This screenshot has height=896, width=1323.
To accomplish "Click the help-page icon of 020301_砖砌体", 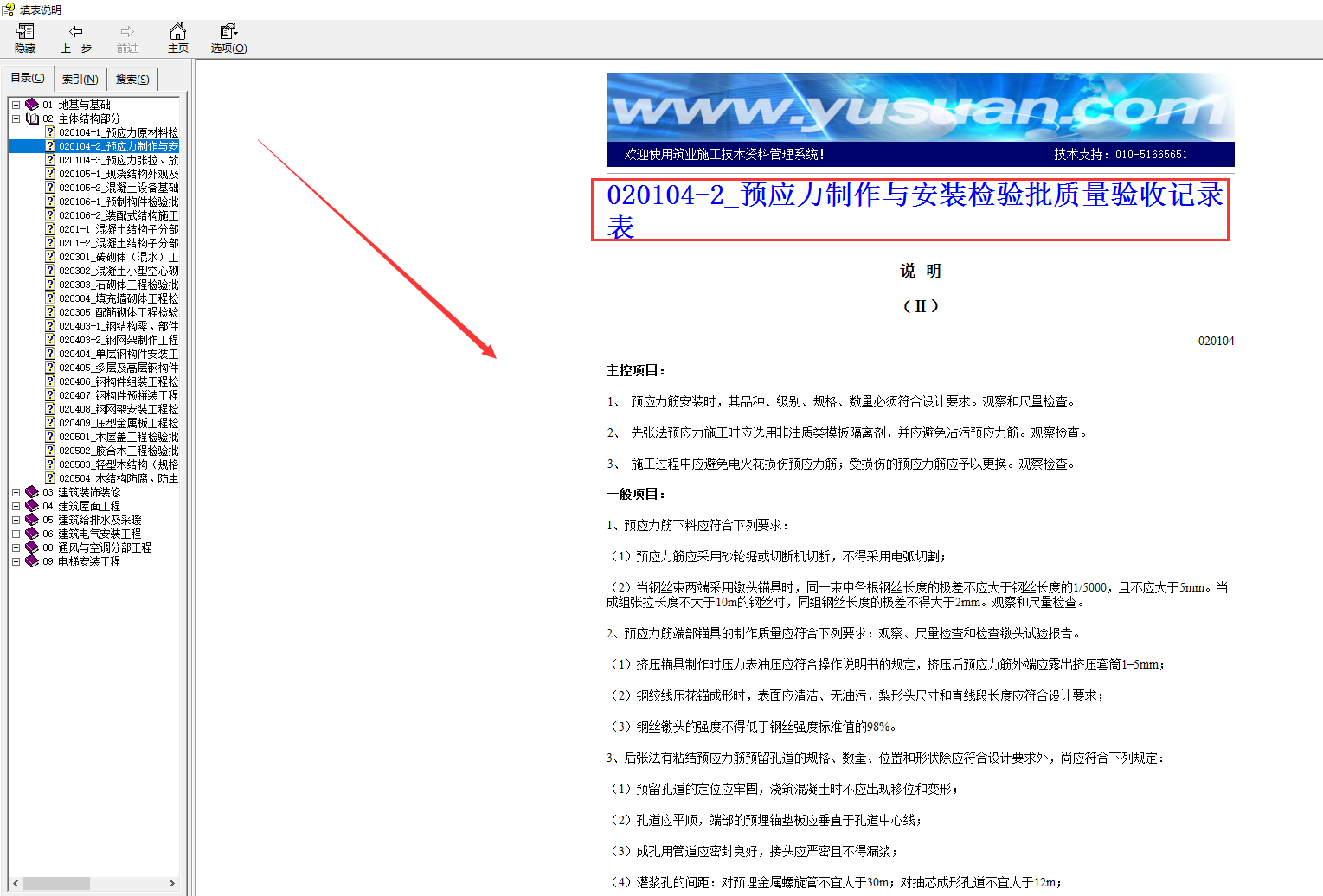I will pyautogui.click(x=50, y=257).
